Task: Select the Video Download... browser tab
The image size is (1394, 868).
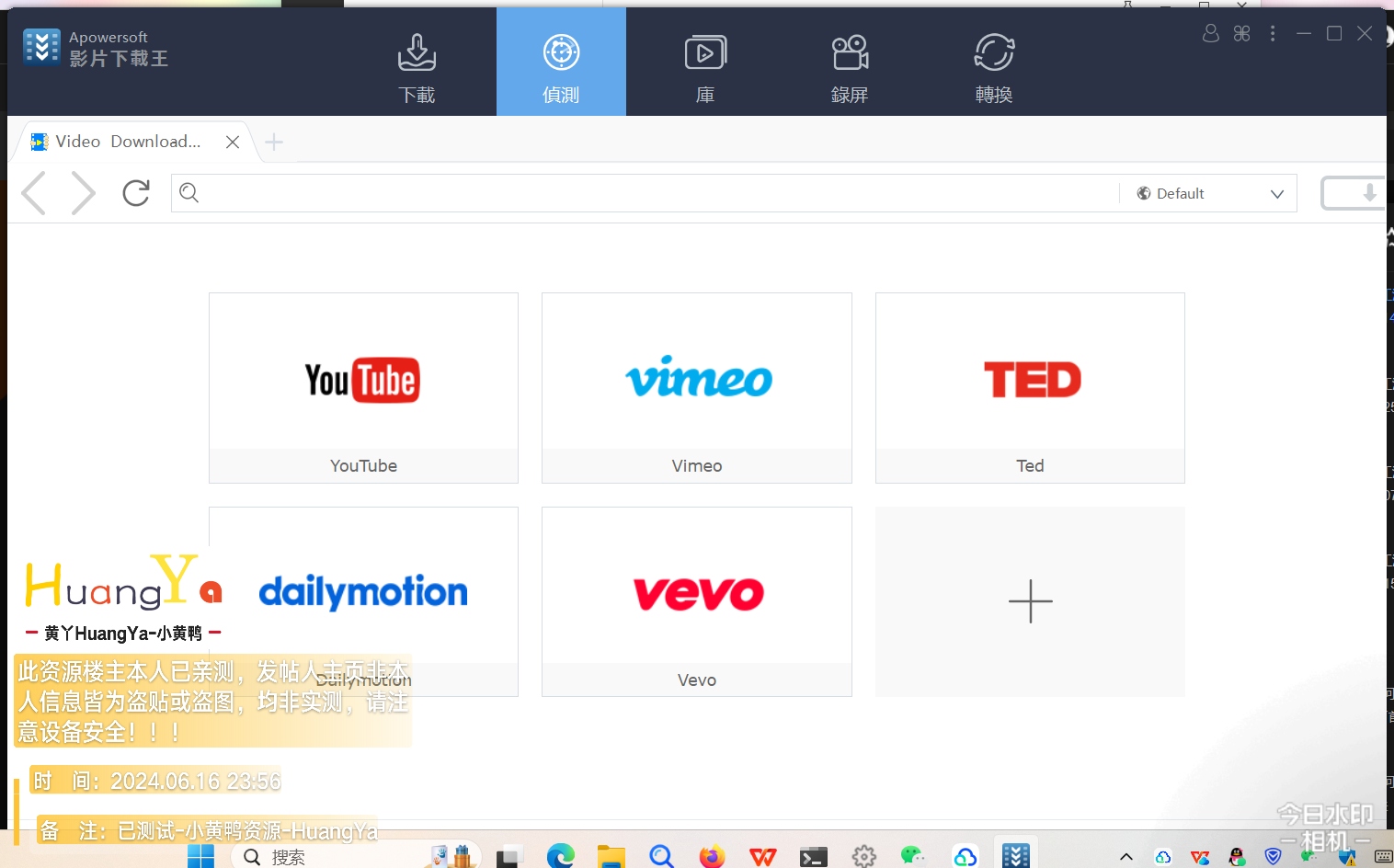Action: 127,142
